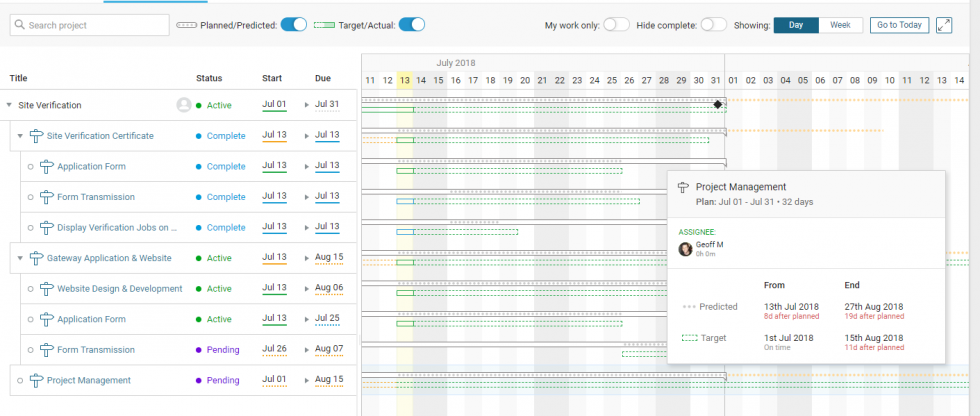Click the Go to Today button

[x=899, y=25]
